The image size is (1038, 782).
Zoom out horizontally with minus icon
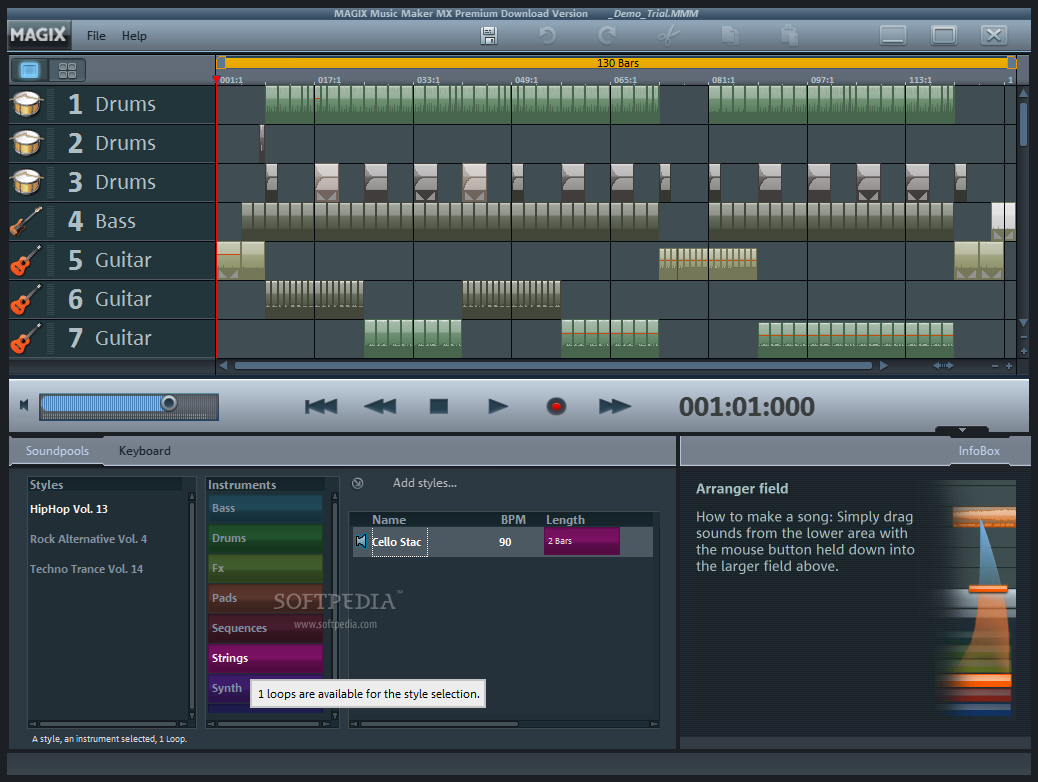pyautogui.click(x=994, y=366)
